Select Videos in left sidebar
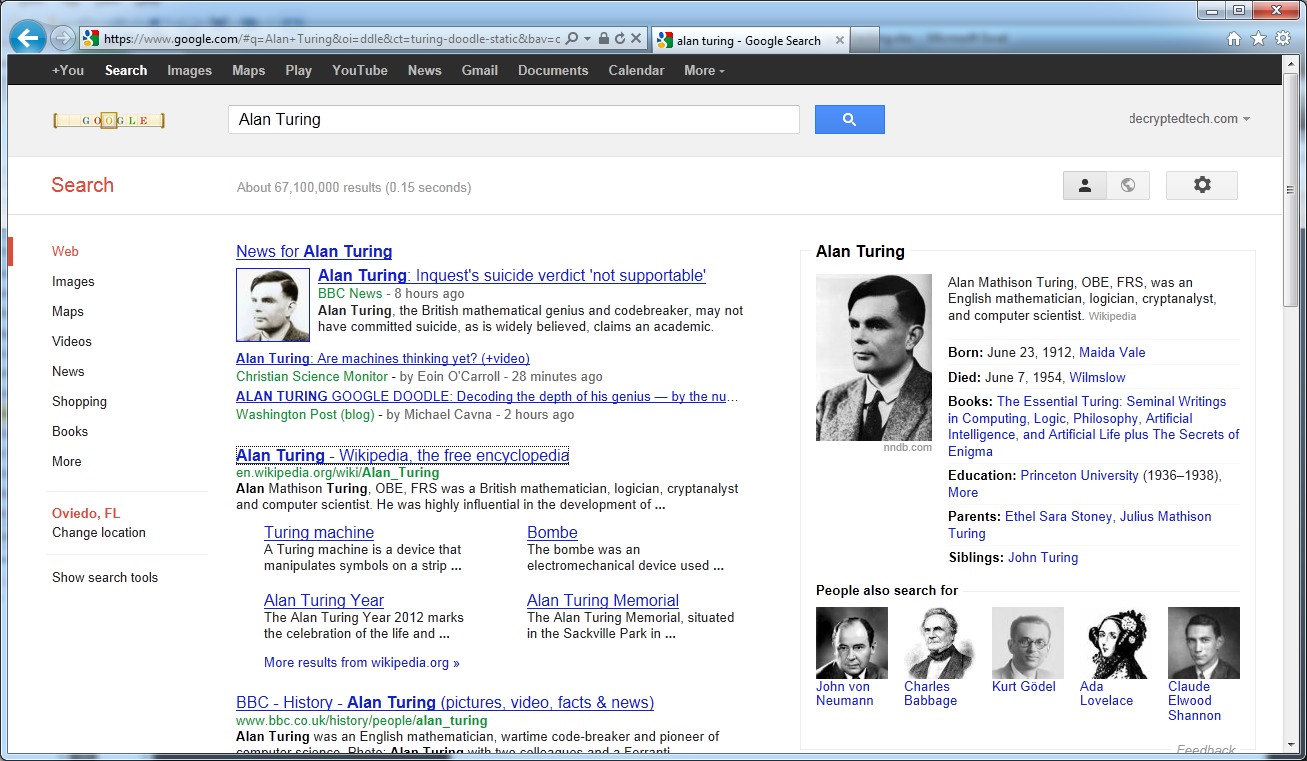 coord(72,341)
